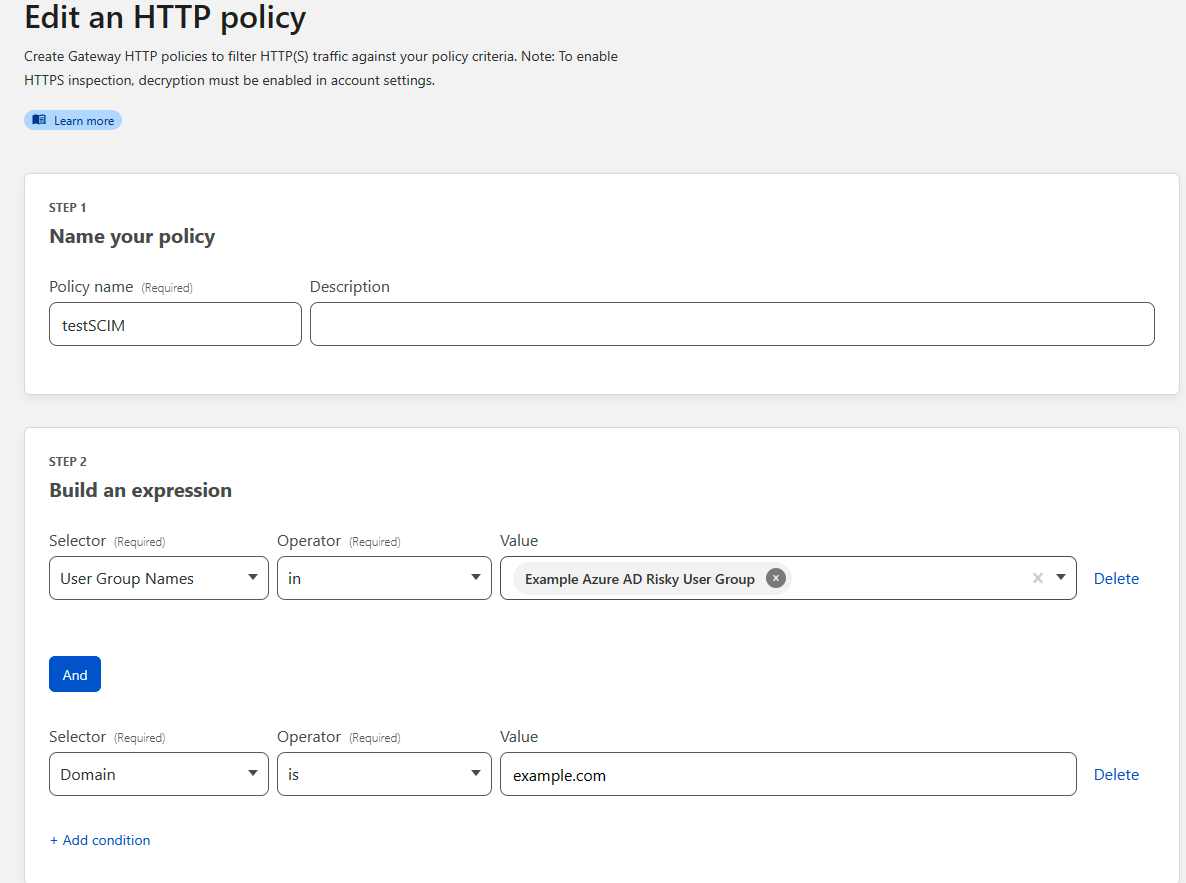The width and height of the screenshot is (1186, 883).
Task: Click the STEP 1 label
Action: coord(67,207)
